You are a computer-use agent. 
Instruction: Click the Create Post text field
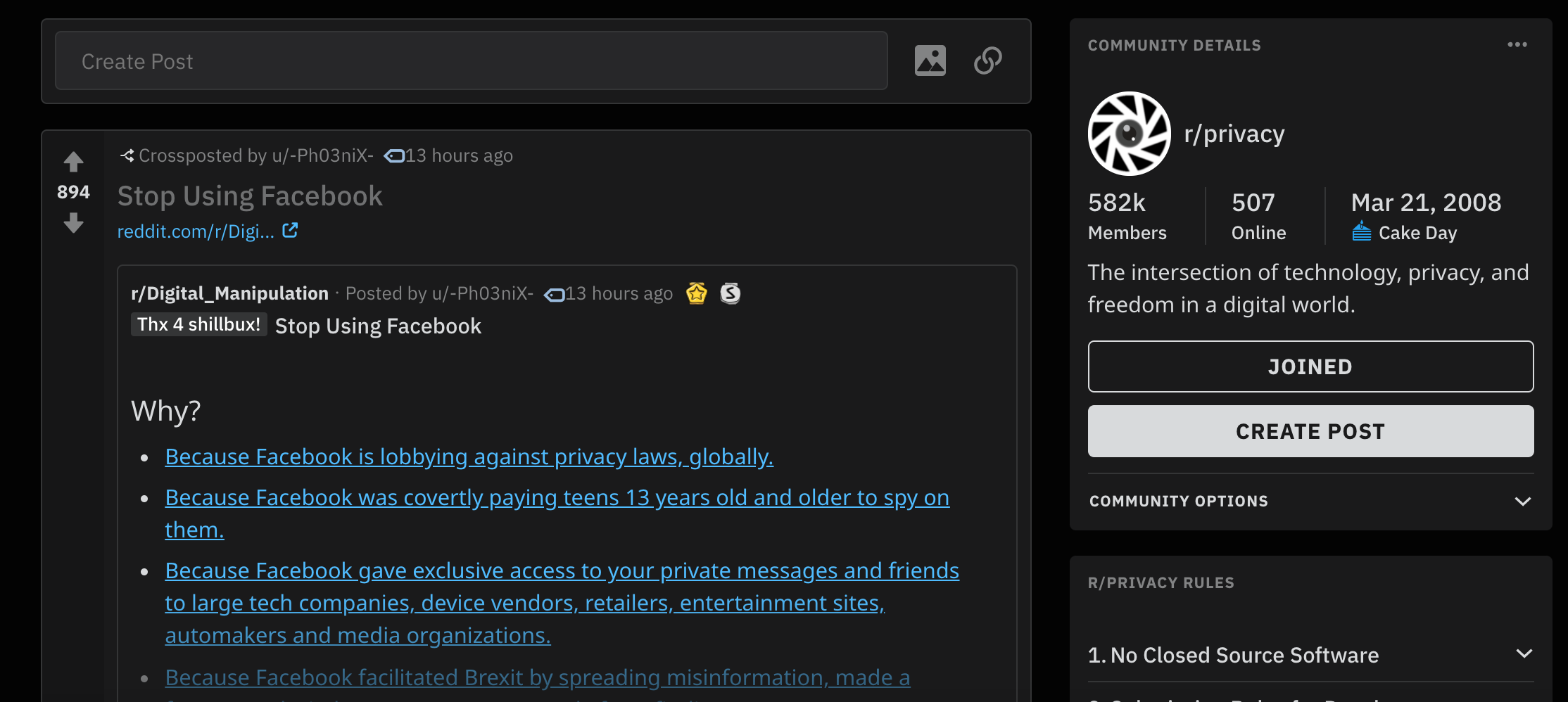coord(471,60)
